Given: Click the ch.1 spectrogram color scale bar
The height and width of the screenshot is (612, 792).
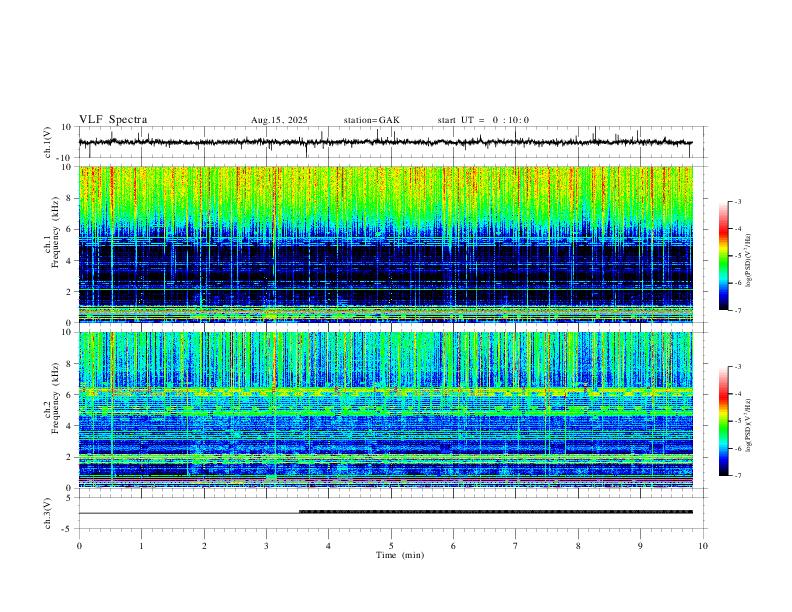Looking at the screenshot, I should tap(723, 256).
